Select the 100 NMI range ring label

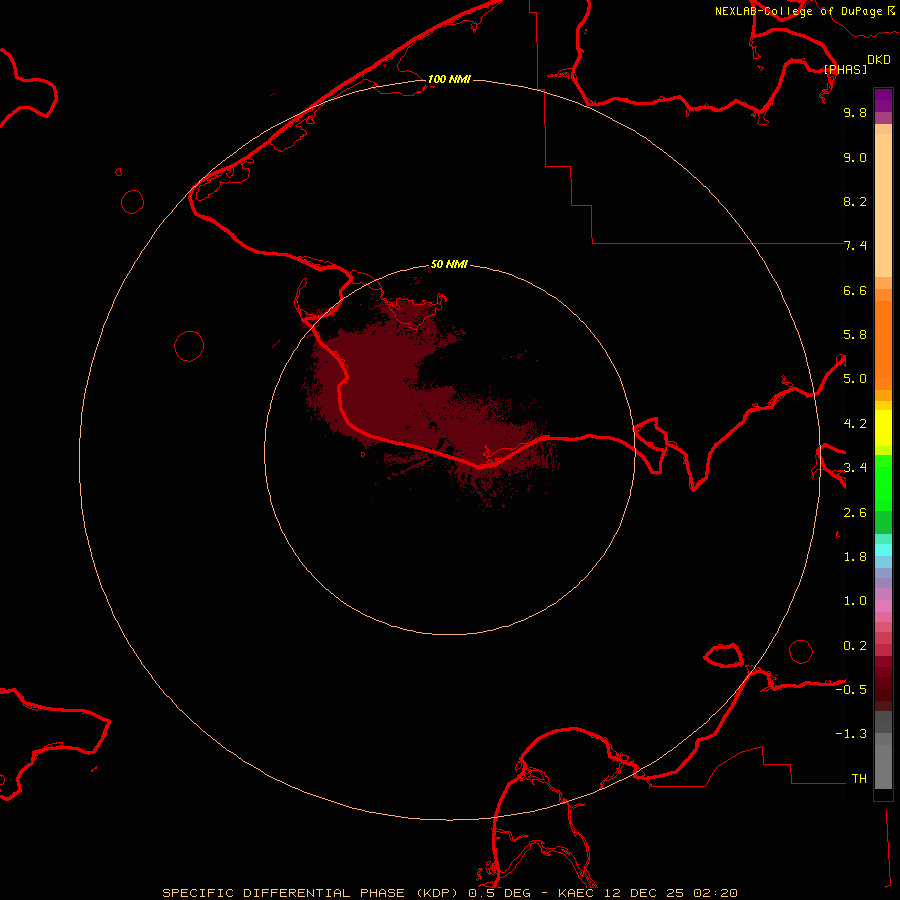coord(448,79)
